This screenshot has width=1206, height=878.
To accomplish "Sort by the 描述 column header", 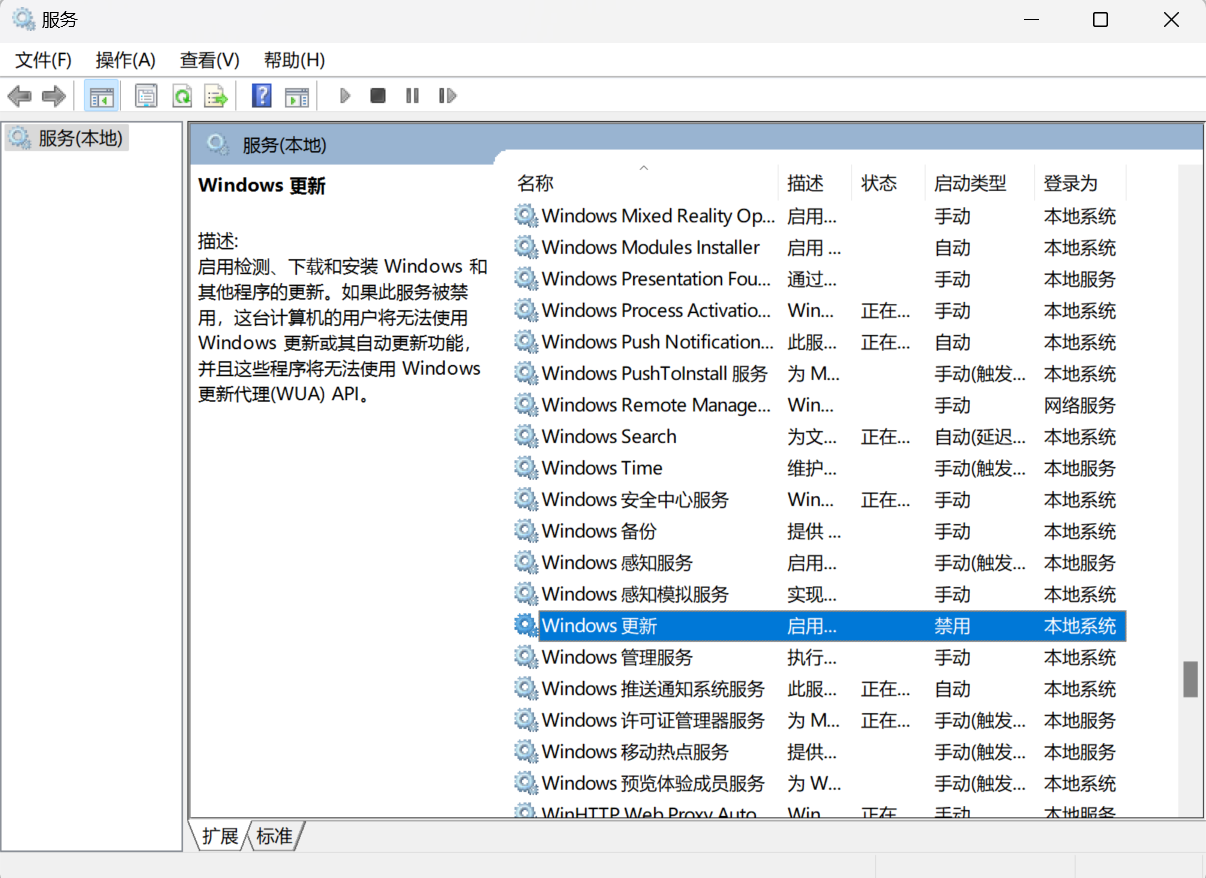I will point(815,183).
